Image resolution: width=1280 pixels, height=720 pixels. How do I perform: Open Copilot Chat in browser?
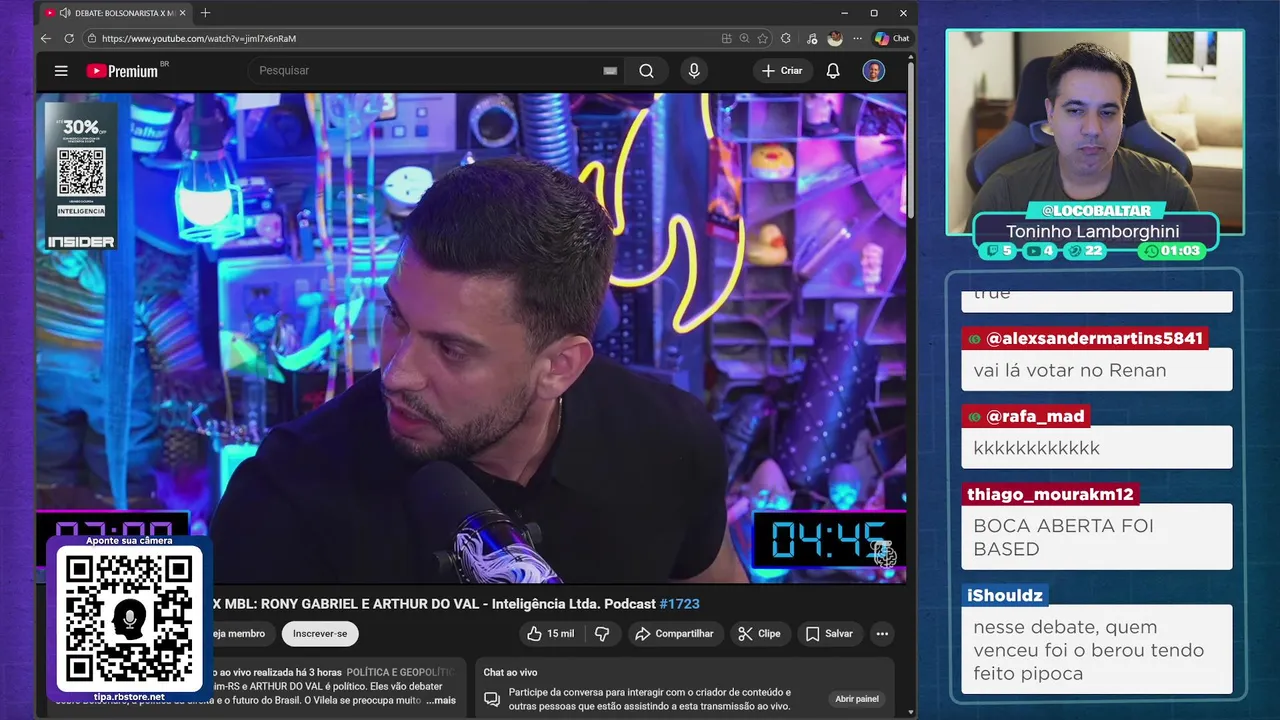pyautogui.click(x=892, y=38)
